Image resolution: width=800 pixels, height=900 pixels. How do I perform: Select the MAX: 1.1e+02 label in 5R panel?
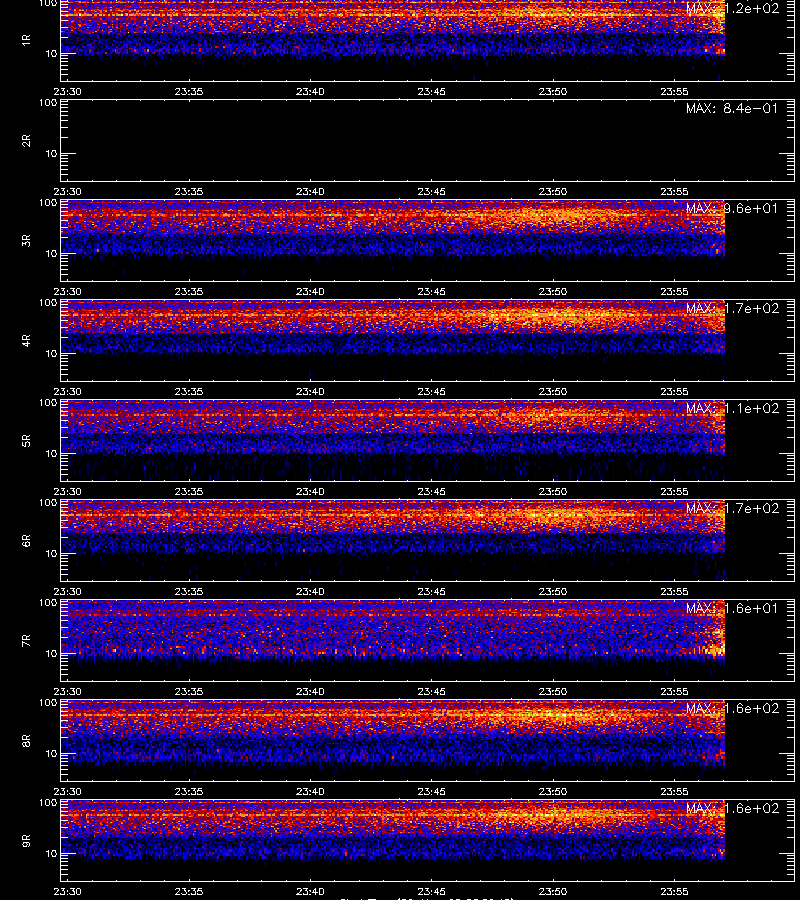732,408
